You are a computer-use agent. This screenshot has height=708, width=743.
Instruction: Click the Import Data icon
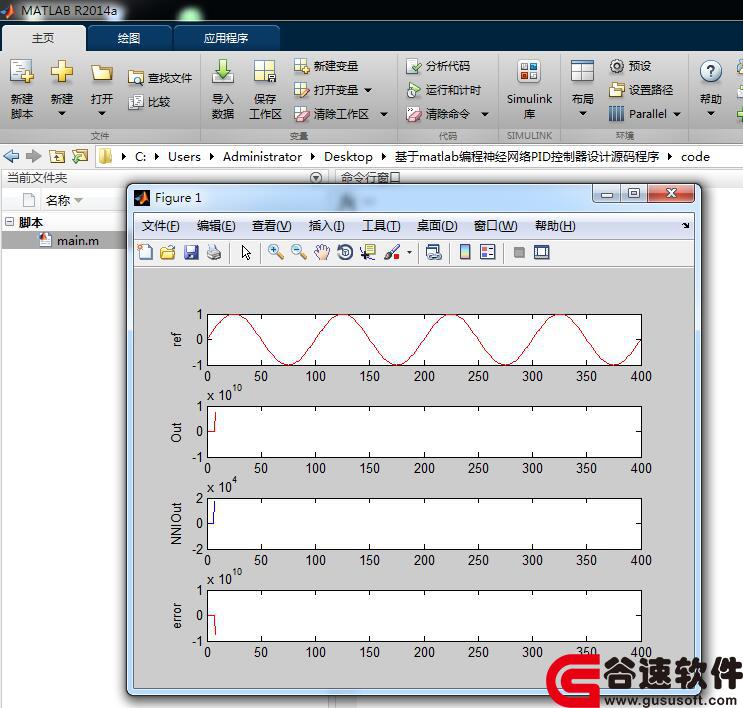click(222, 72)
